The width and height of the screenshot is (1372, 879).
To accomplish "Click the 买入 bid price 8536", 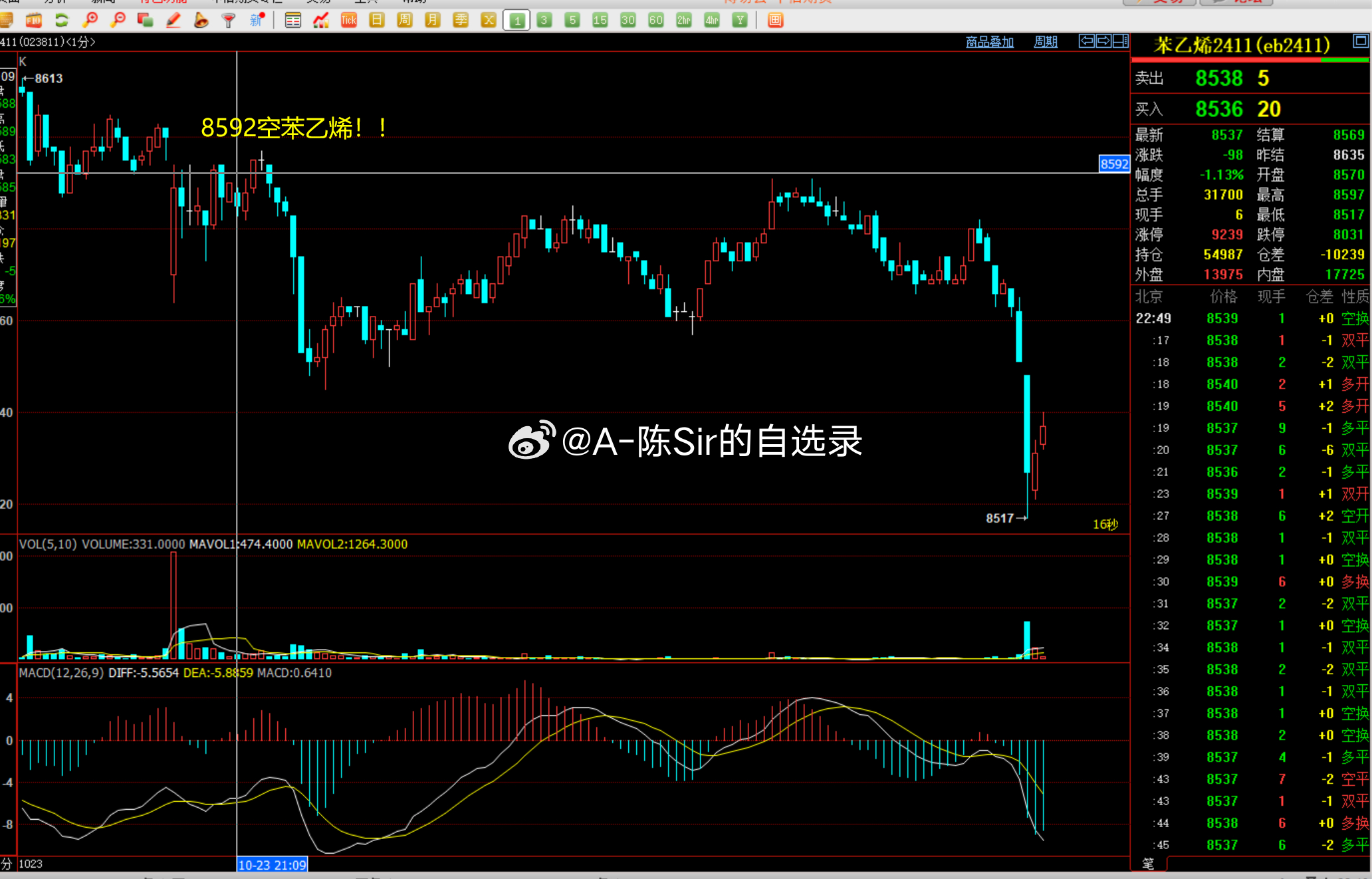I will pos(1219,109).
